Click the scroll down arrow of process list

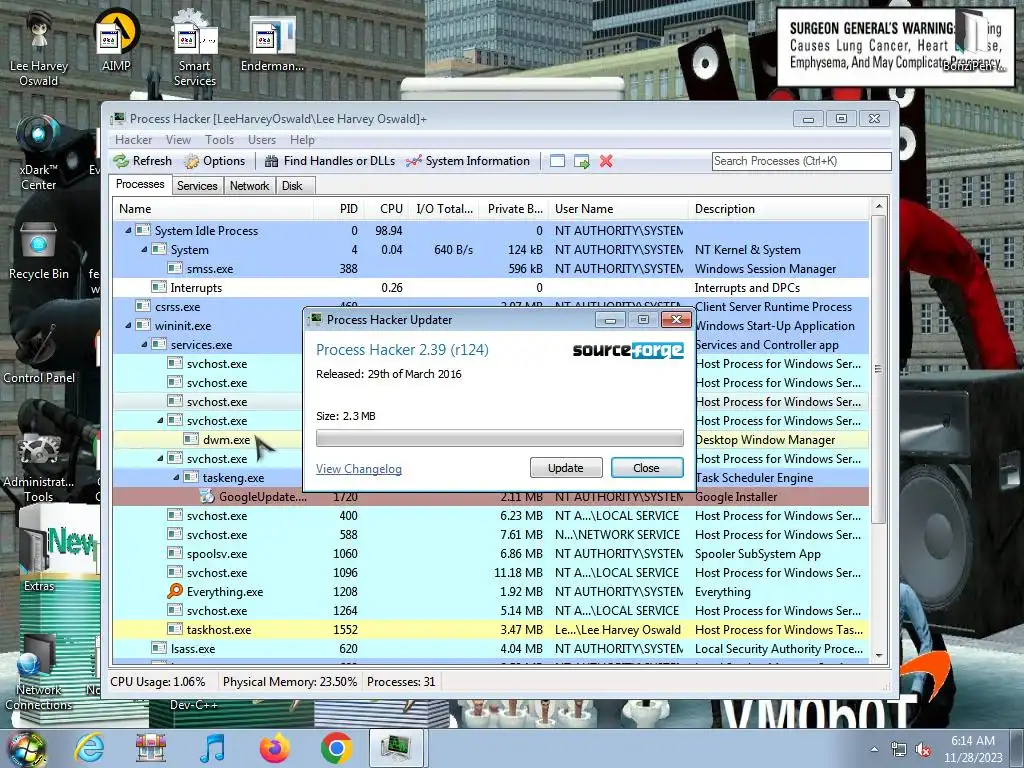(x=878, y=656)
